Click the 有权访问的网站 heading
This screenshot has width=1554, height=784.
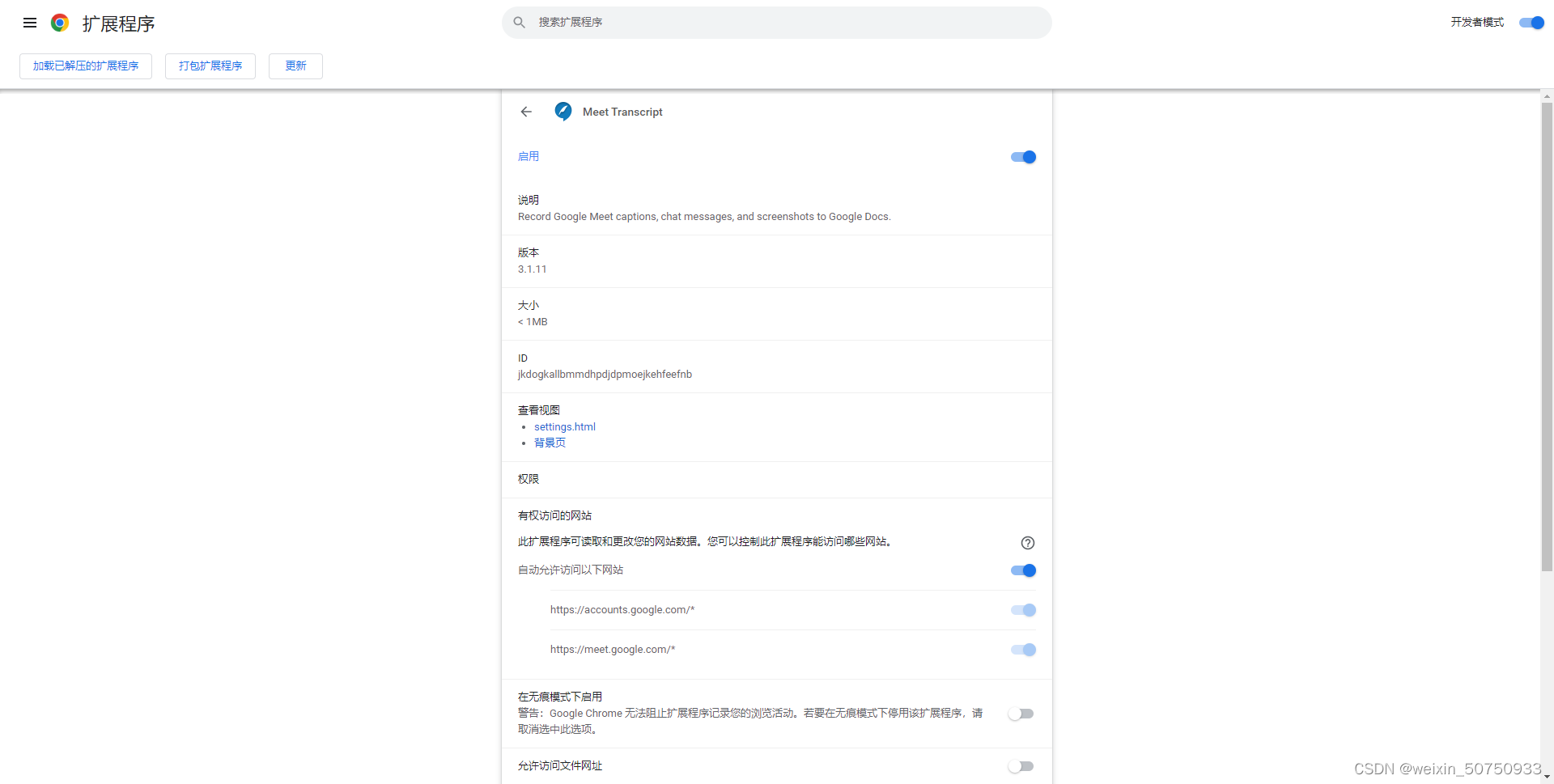pos(554,515)
